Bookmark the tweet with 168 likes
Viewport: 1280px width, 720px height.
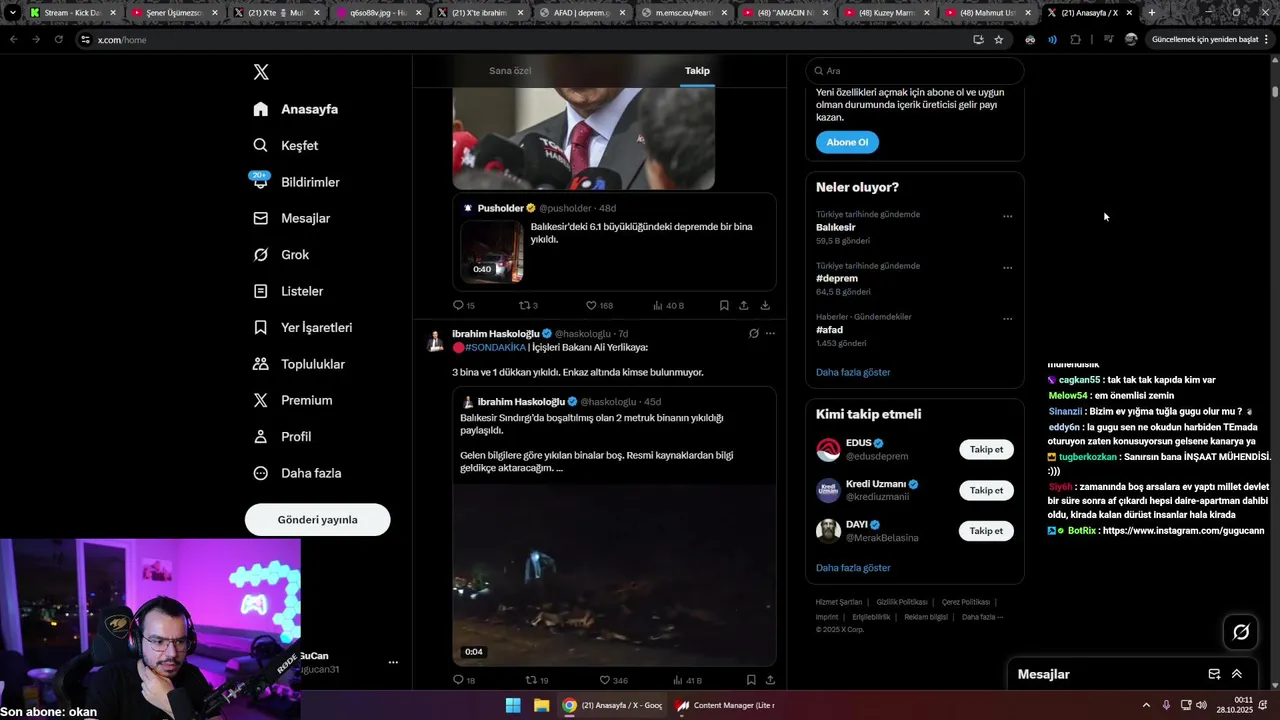click(724, 305)
